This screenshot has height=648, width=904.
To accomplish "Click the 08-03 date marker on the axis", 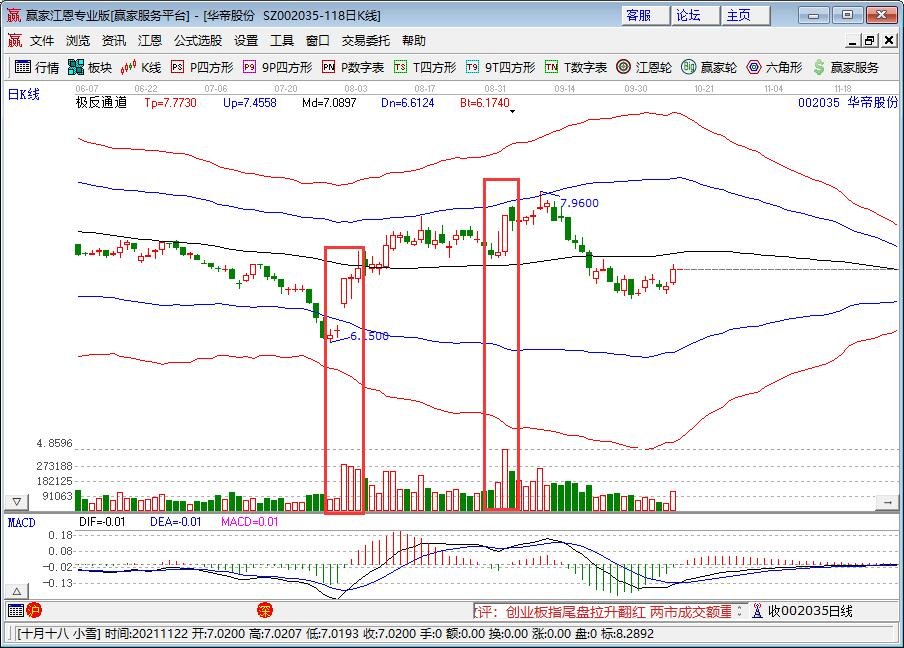I will click(x=356, y=88).
